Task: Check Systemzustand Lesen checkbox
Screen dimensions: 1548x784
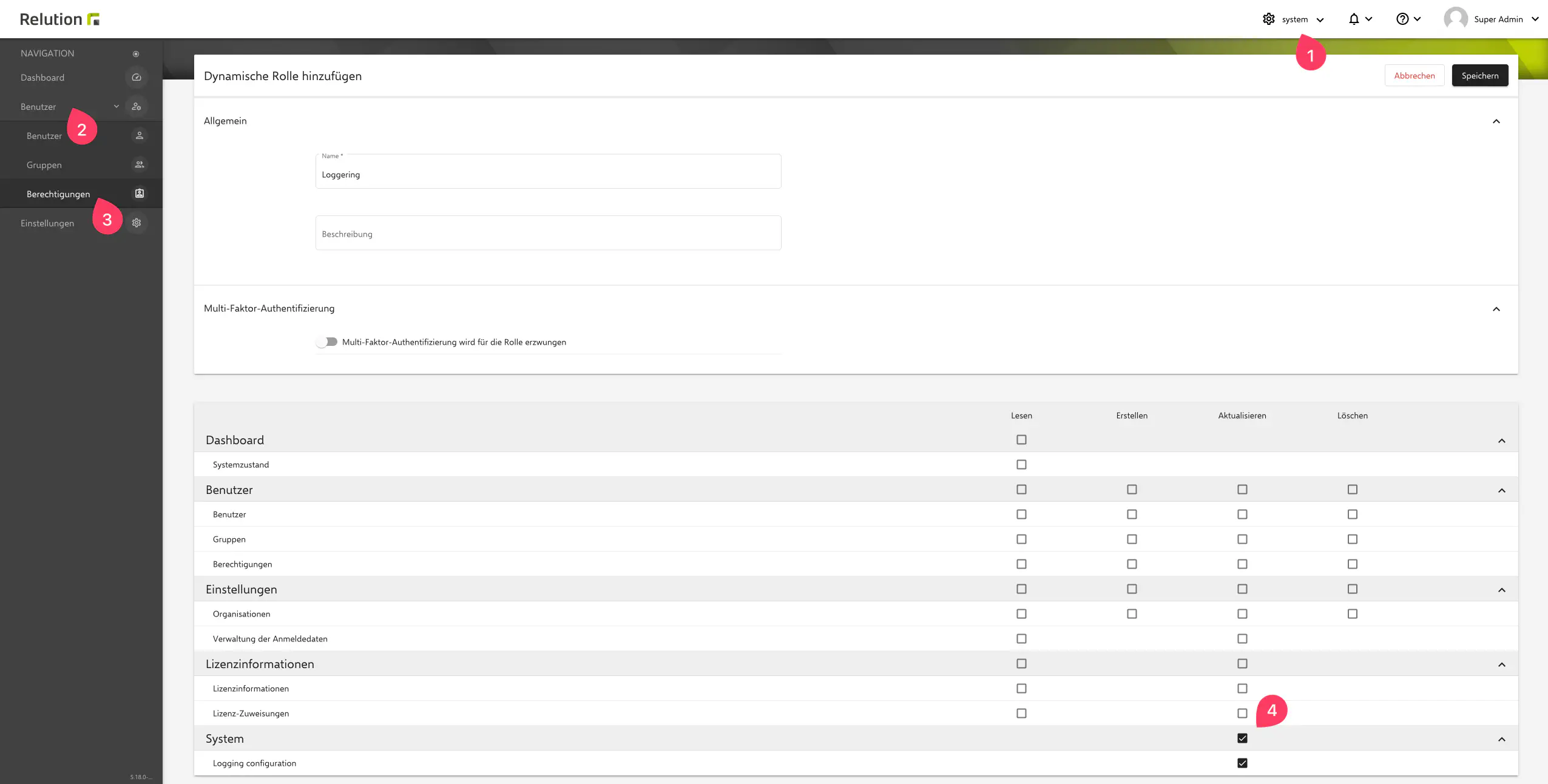Action: 1021,464
